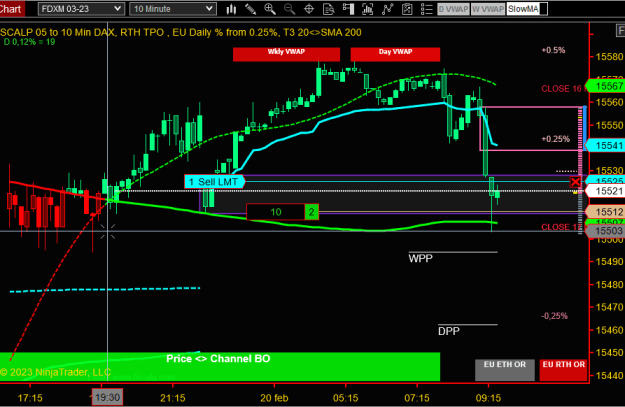Click the EU ETH OR button
Image resolution: width=625 pixels, height=407 pixels.
click(x=505, y=370)
